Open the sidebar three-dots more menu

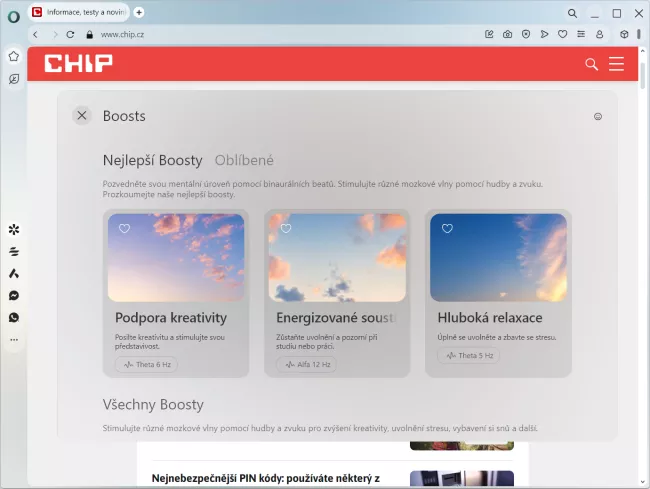[14, 340]
